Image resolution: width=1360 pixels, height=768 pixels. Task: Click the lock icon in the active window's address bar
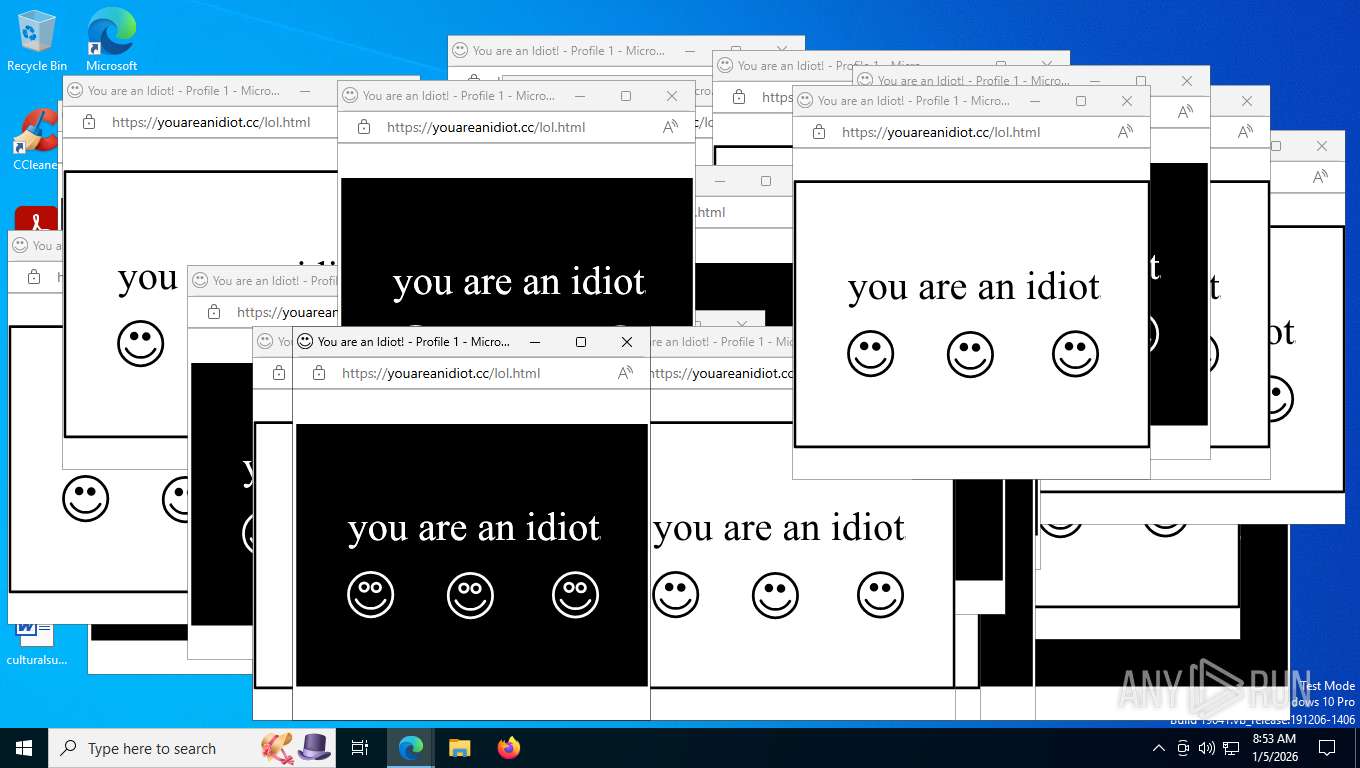(319, 373)
